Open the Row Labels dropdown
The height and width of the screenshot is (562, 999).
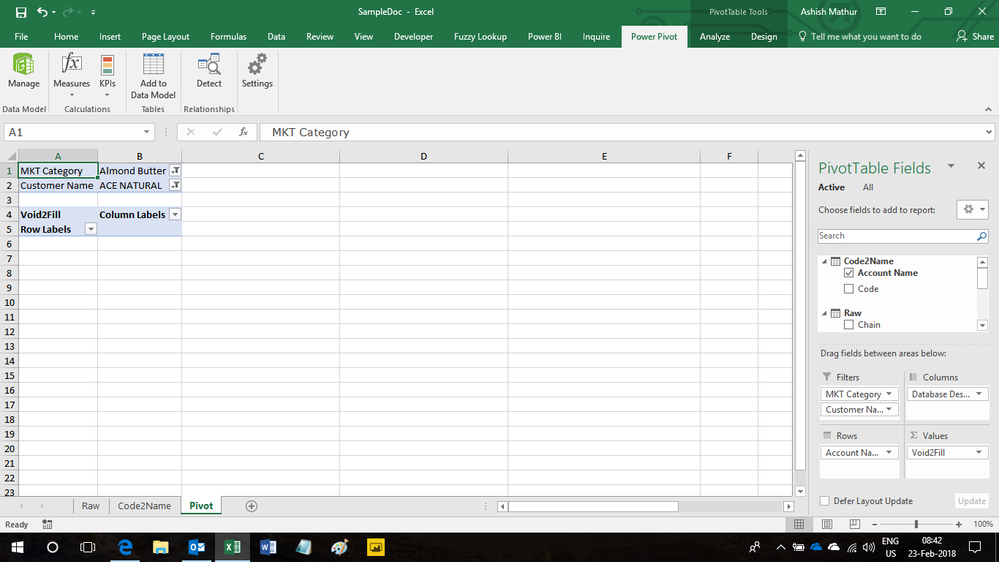click(x=90, y=229)
